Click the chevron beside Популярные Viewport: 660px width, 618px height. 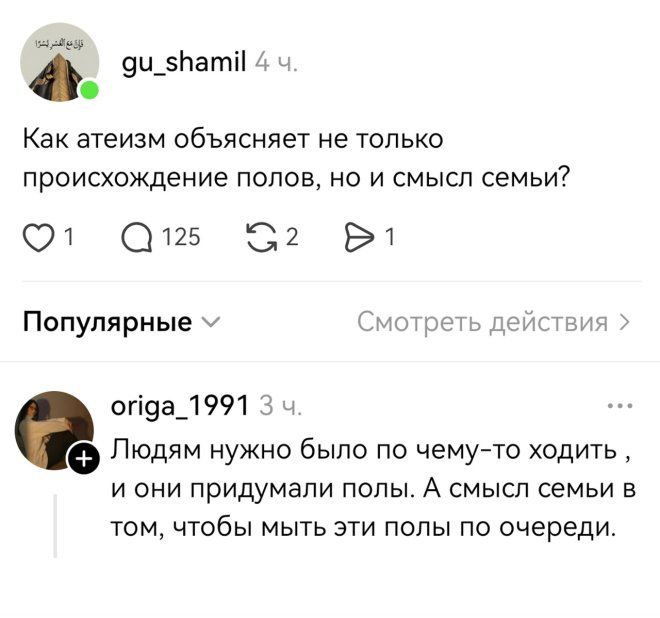pos(208,323)
